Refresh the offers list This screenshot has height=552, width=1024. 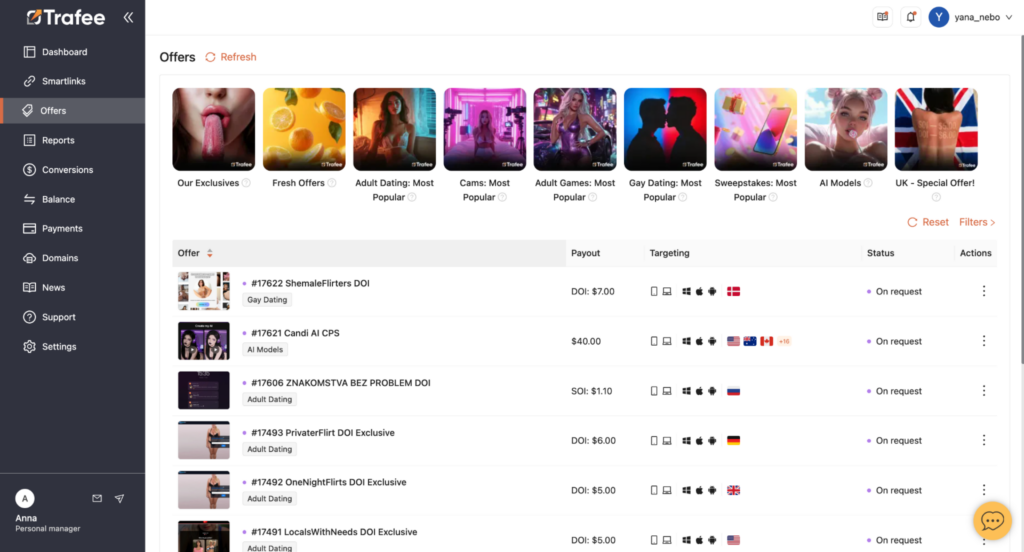[x=231, y=57]
